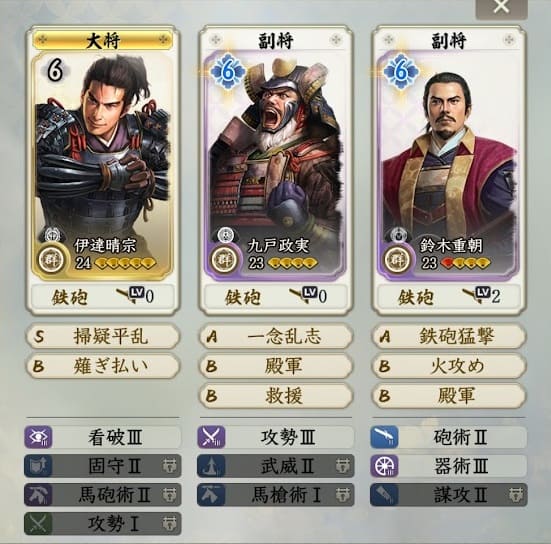Viewport: 551px width, 544px height.
Task: Select the locked 攻勢I trait
Action: coord(103,524)
